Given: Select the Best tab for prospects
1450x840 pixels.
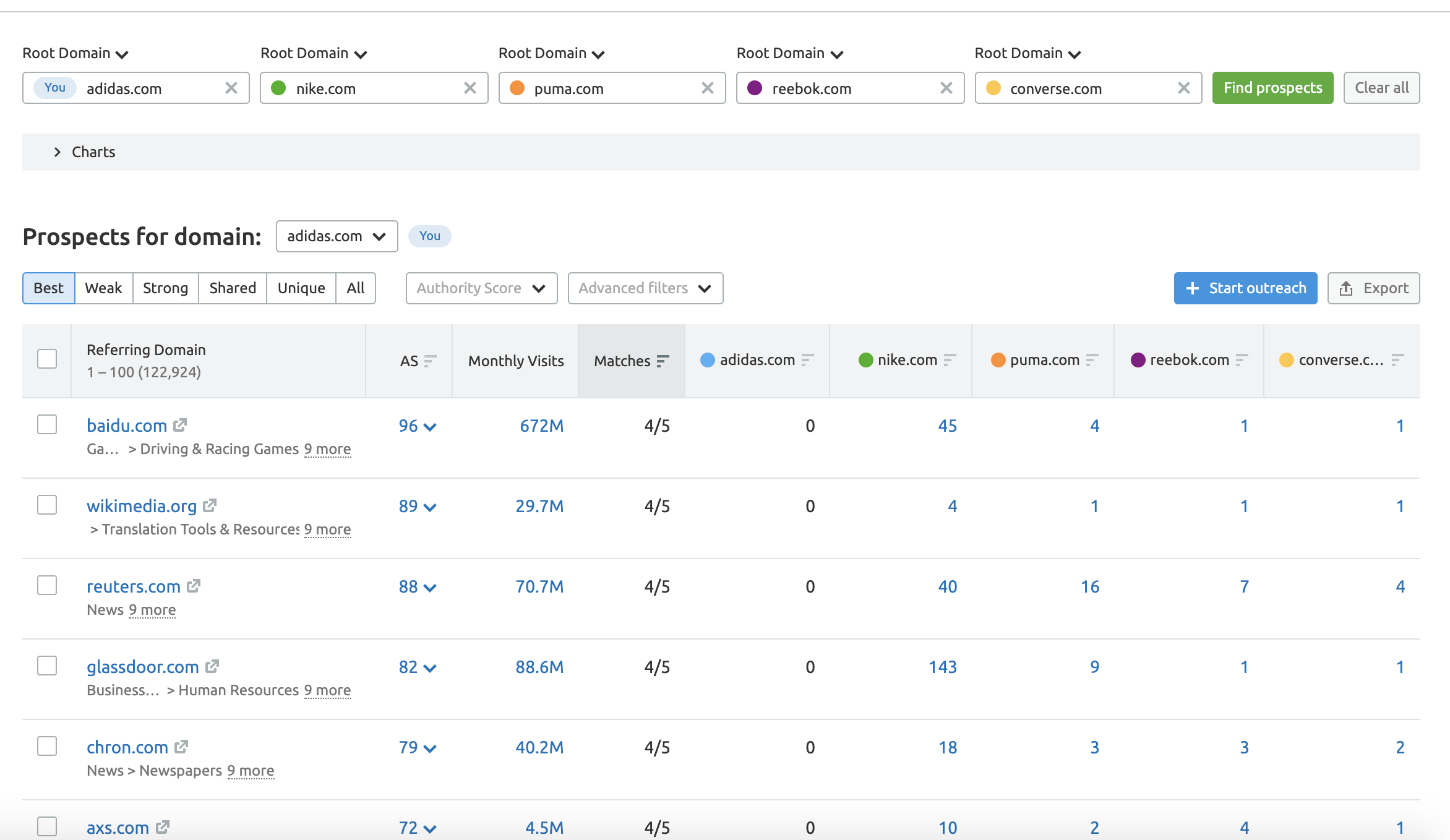Looking at the screenshot, I should coord(48,289).
